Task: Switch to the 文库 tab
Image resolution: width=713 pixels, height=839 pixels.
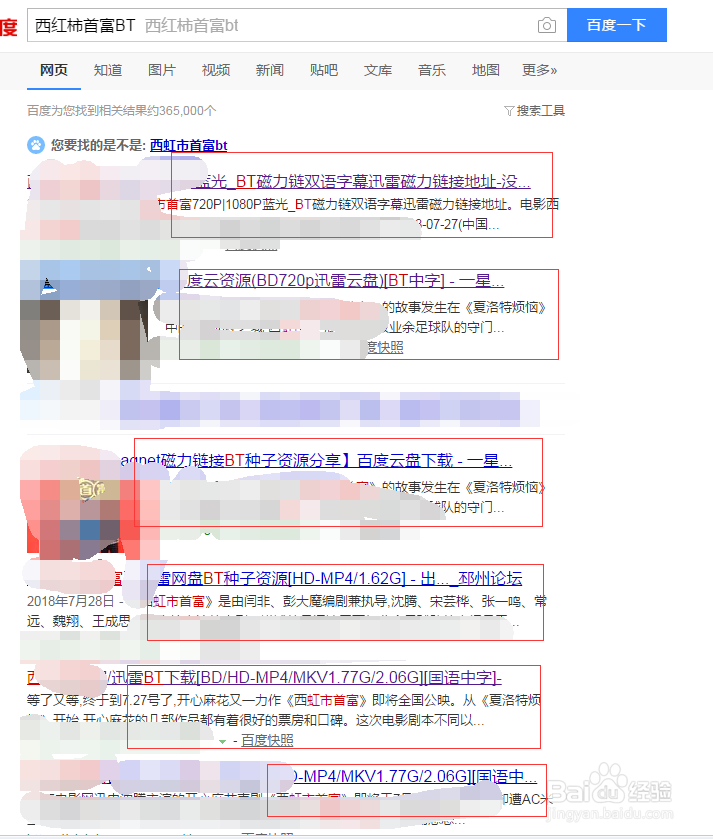Action: point(378,70)
